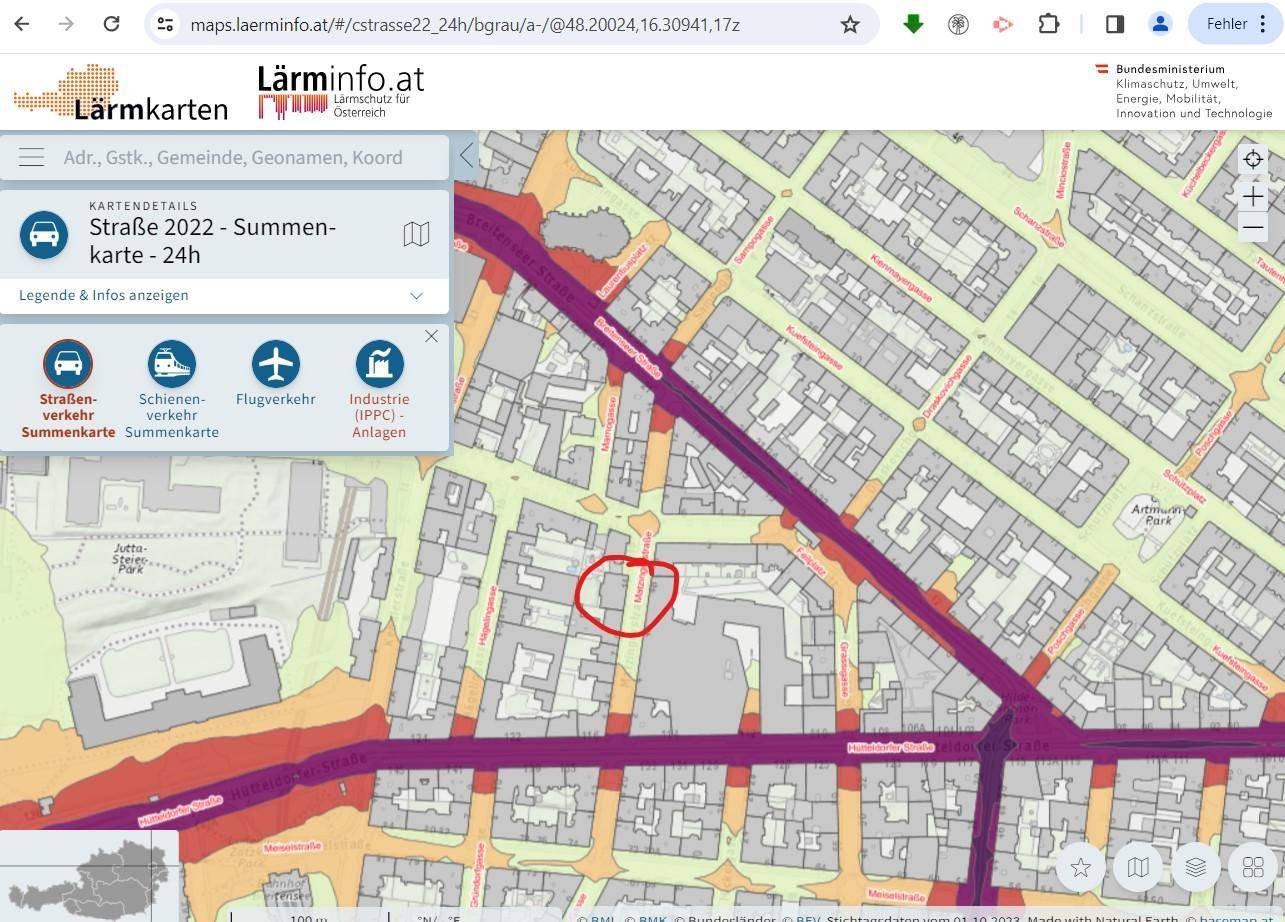Open the Lärminfo.at logo link

point(341,92)
